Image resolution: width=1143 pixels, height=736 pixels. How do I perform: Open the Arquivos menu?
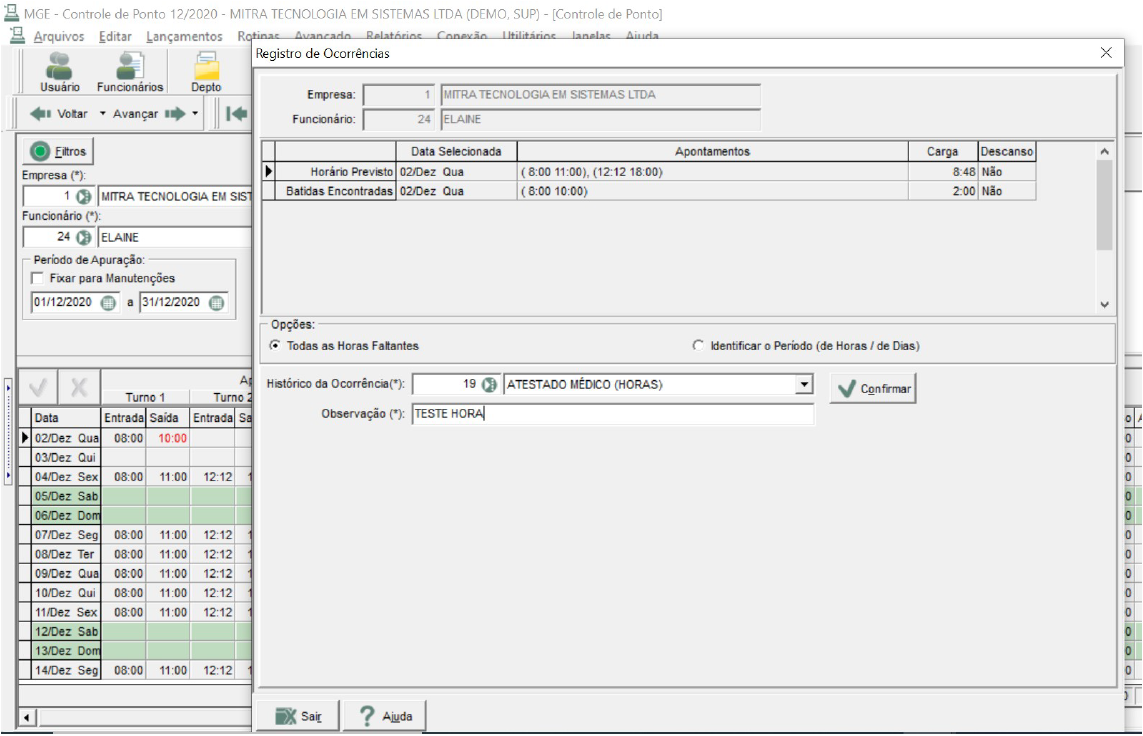click(58, 36)
